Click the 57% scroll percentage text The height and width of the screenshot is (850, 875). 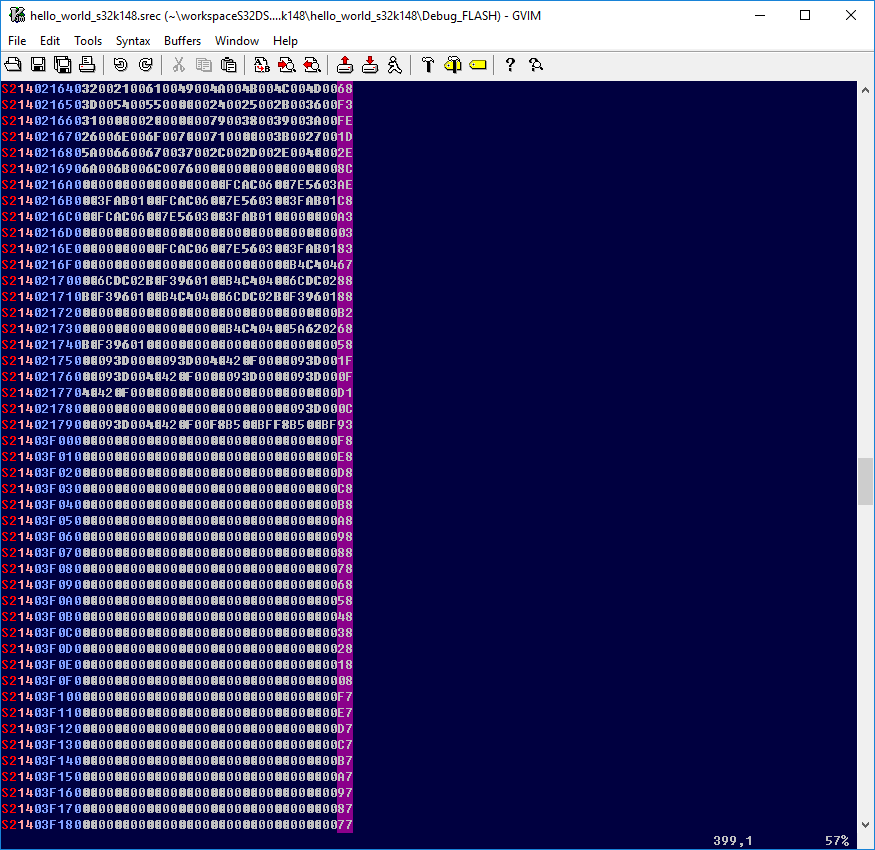tap(836, 841)
